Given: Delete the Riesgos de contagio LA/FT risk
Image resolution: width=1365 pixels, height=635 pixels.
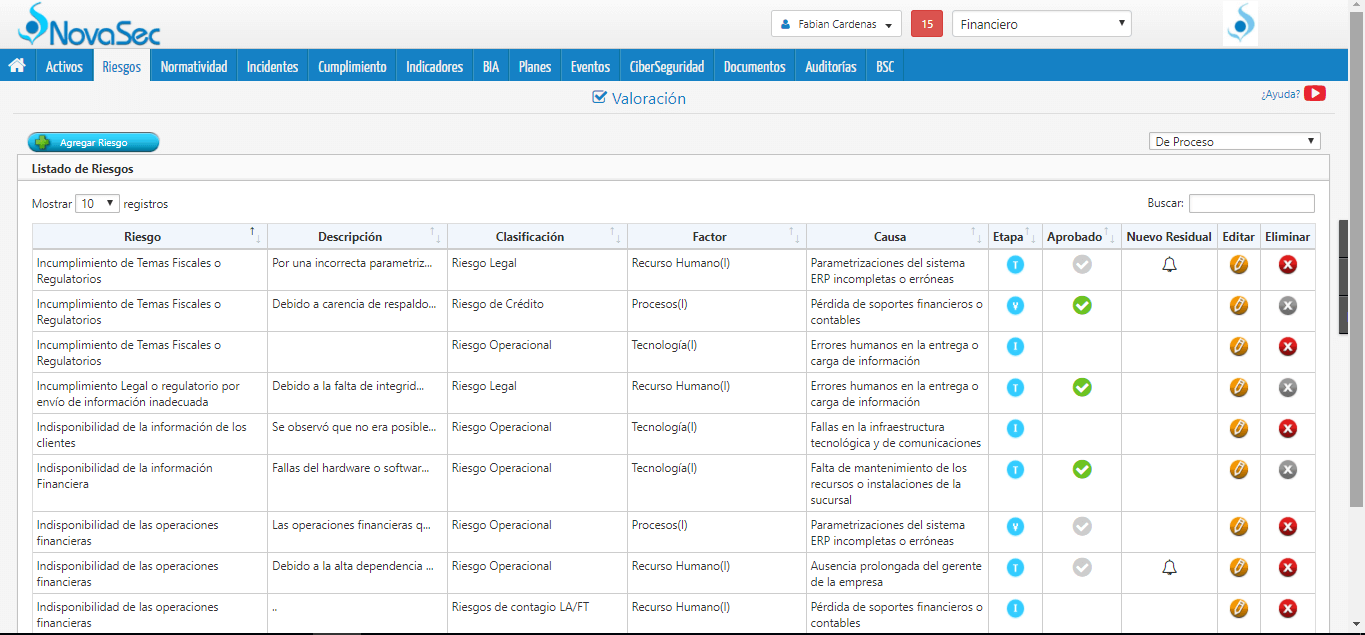Looking at the screenshot, I should [x=1288, y=608].
